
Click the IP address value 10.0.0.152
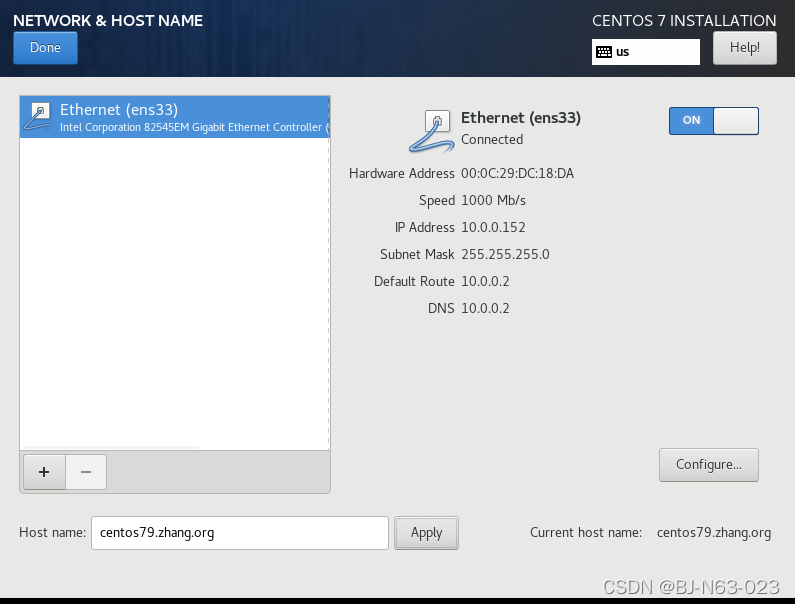[x=493, y=227]
